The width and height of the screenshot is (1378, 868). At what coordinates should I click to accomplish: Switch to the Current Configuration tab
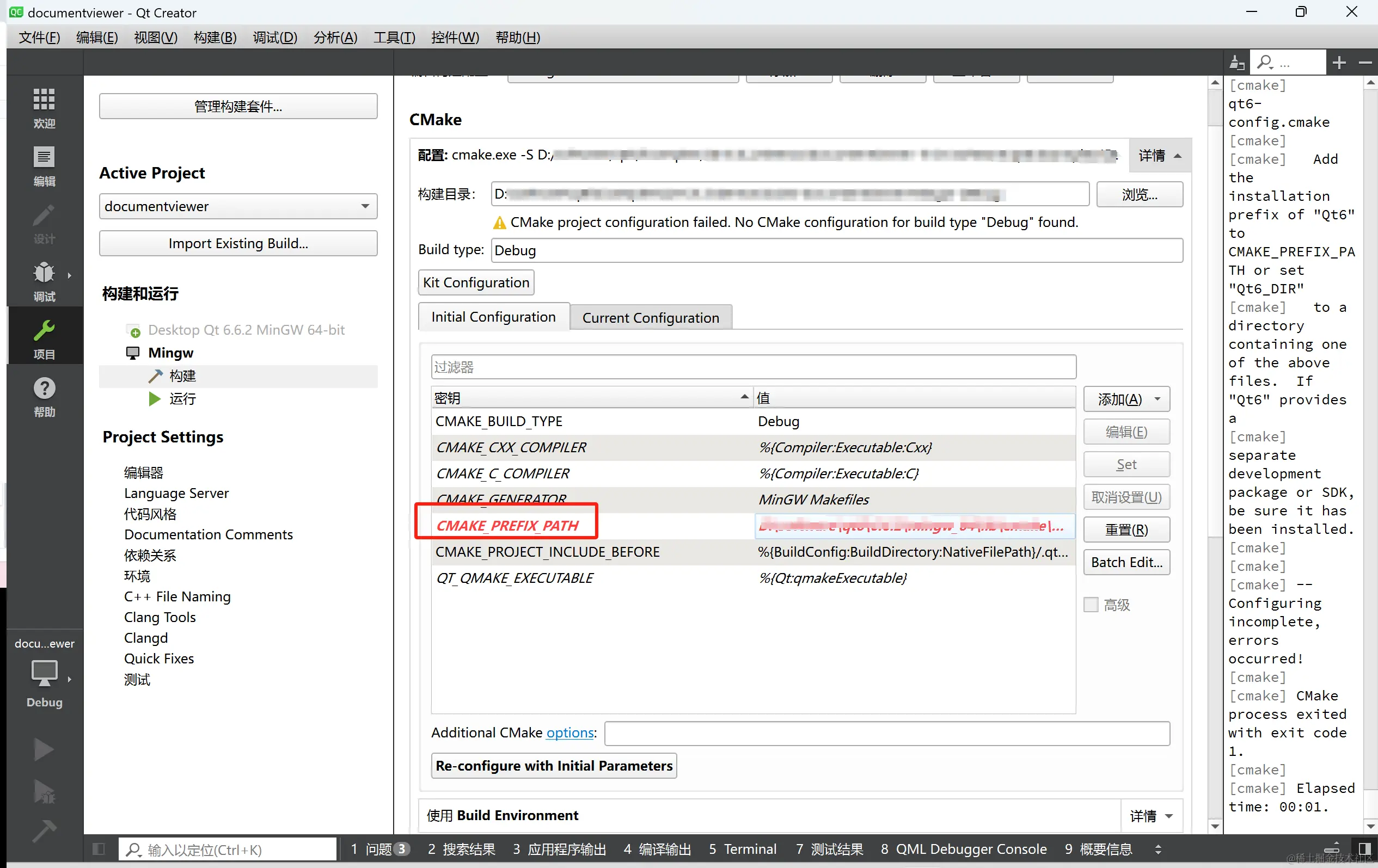651,318
